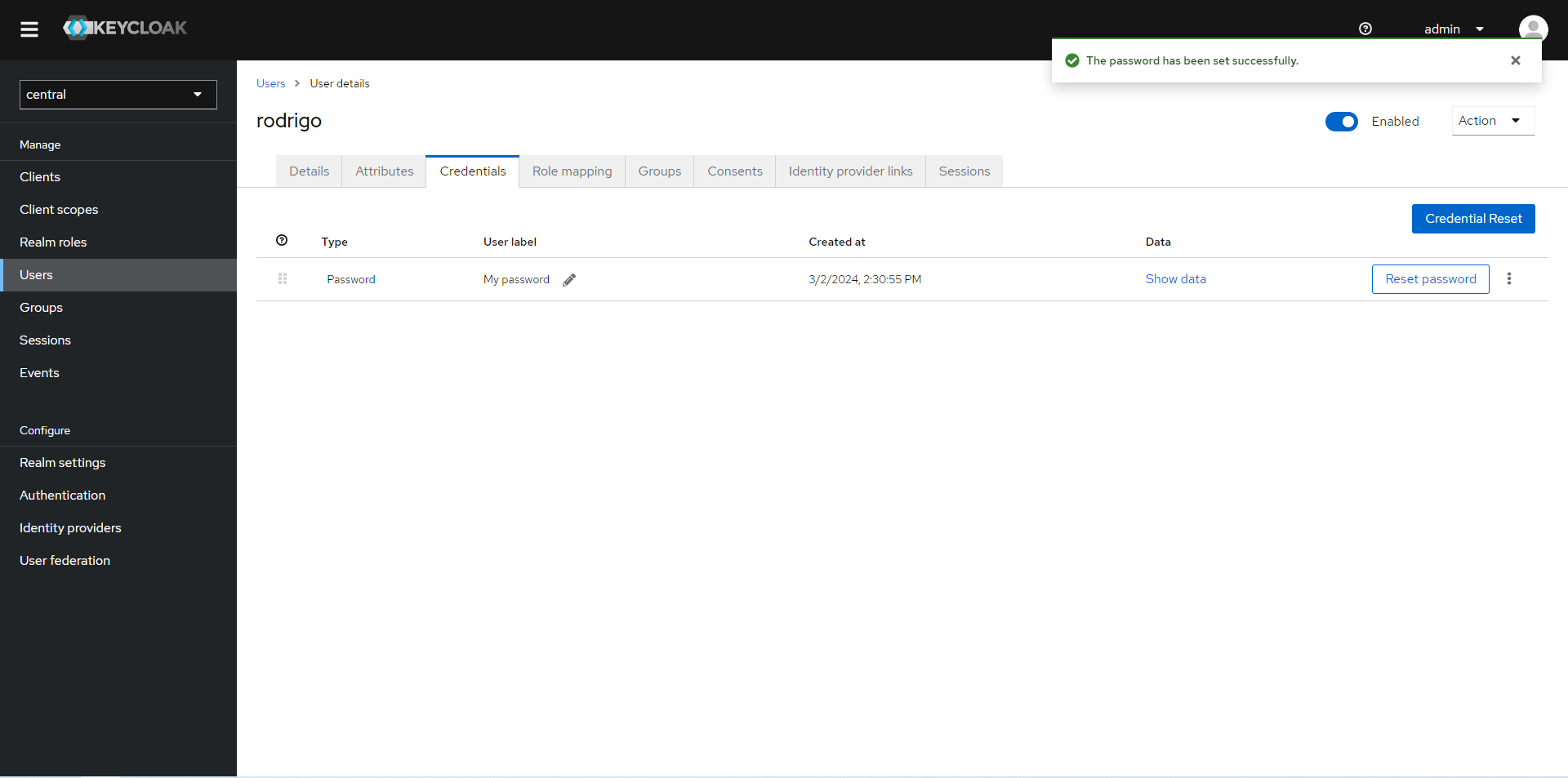Click the User details breadcrumb text
1568x778 pixels.
pyautogui.click(x=340, y=83)
